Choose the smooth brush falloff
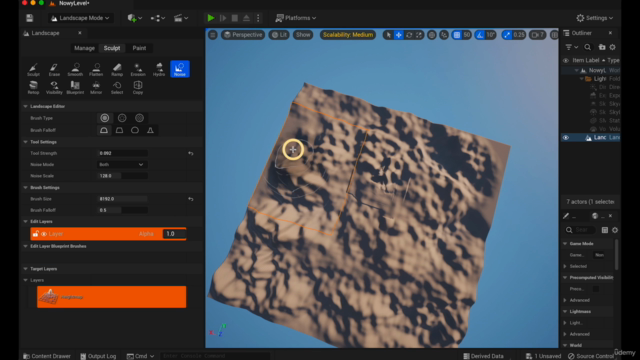Viewport: 640px width, 360px height. pyautogui.click(x=104, y=130)
